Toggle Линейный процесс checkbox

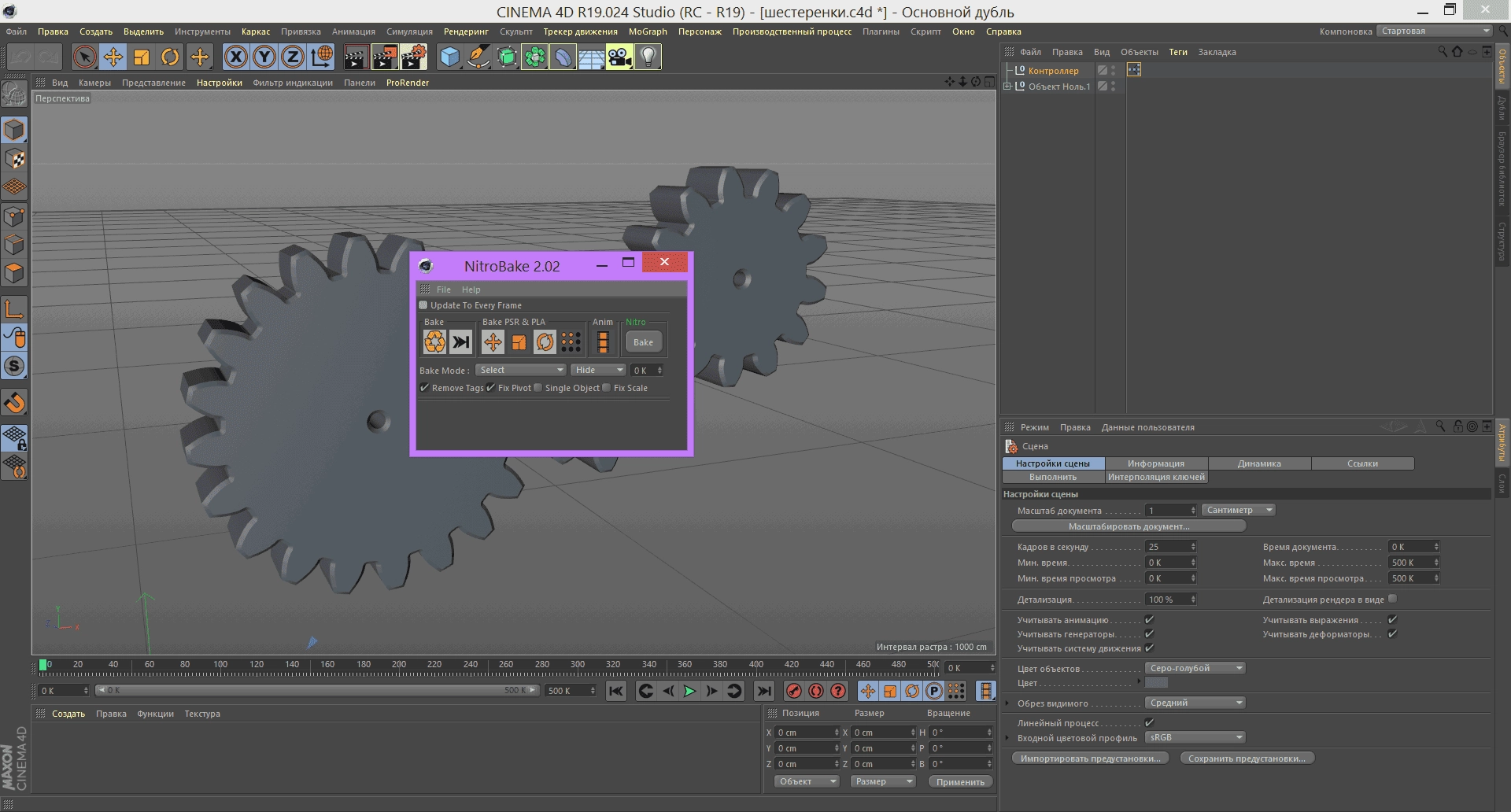pyautogui.click(x=1149, y=722)
